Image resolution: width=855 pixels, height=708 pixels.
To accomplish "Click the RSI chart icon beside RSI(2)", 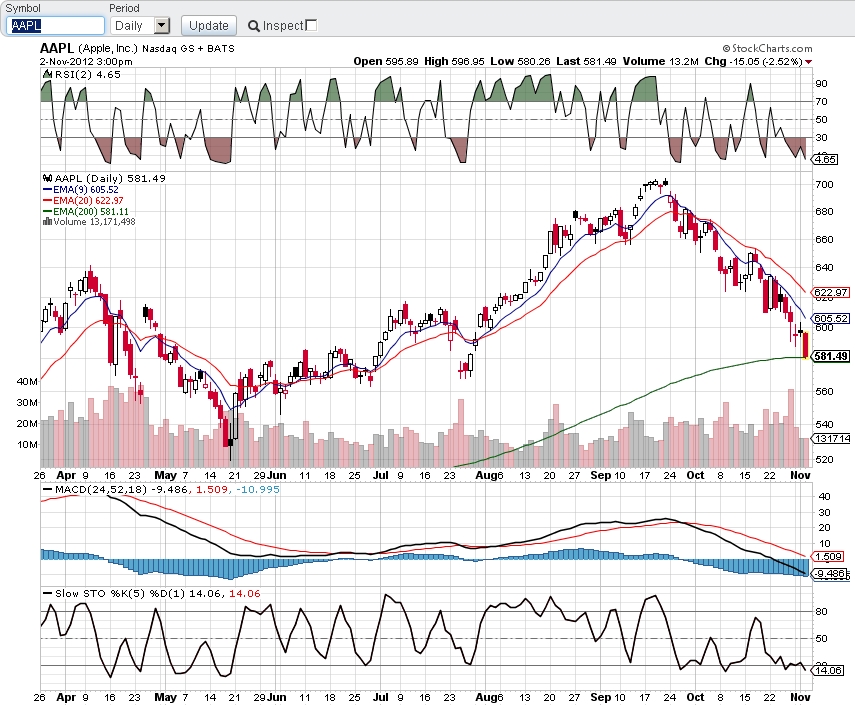I will (x=47, y=74).
